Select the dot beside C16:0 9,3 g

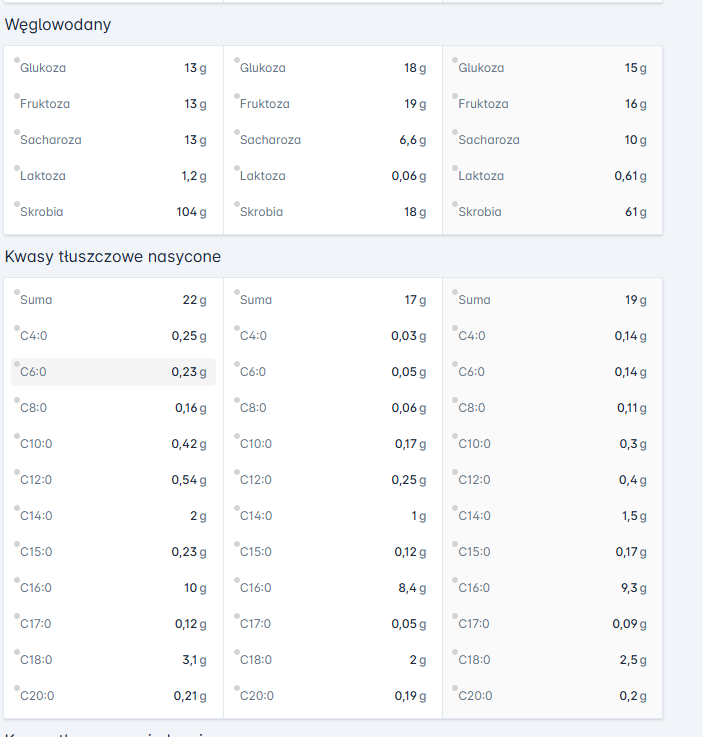(456, 579)
